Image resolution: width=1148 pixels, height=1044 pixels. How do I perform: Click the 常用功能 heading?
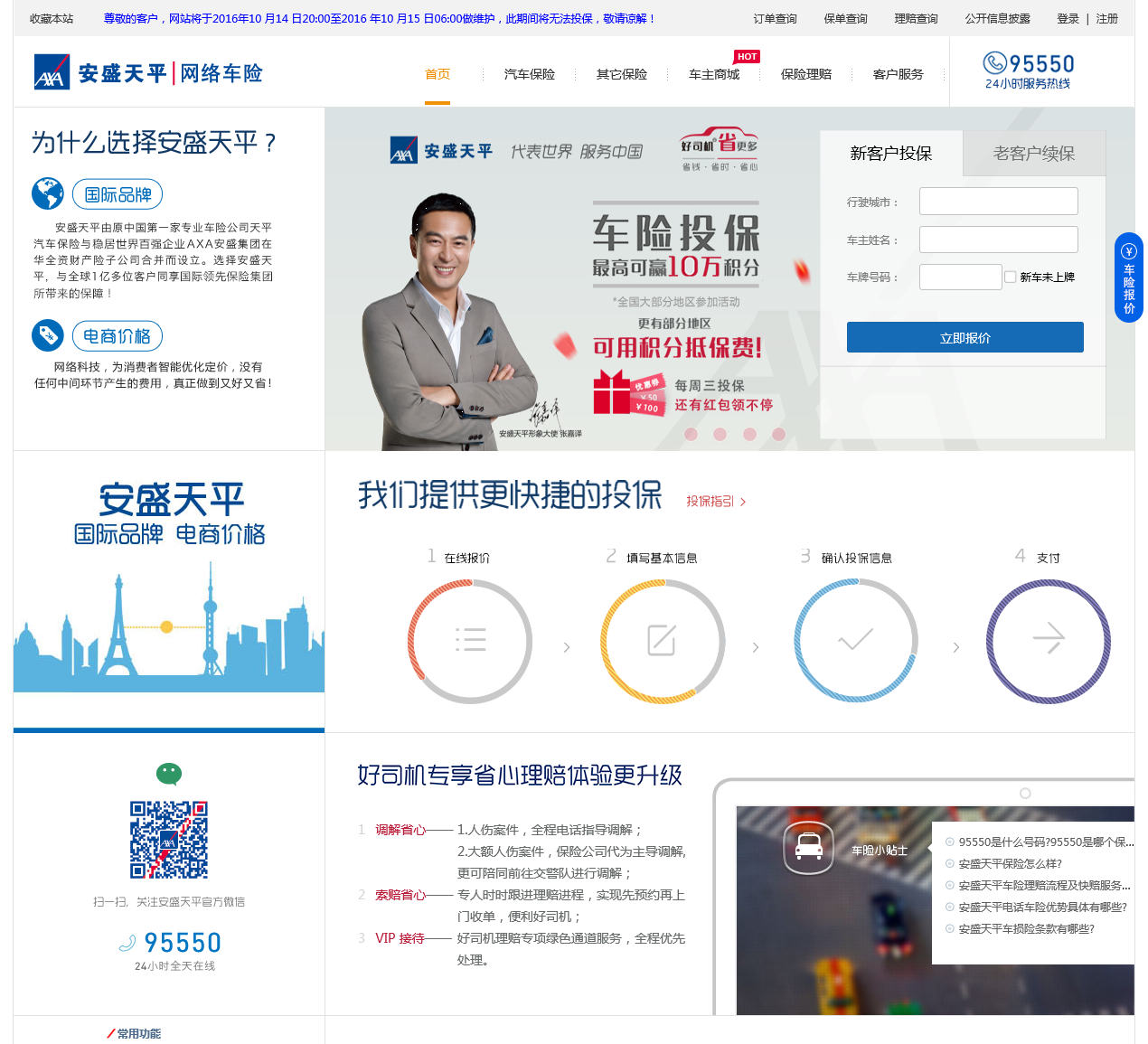138,1034
